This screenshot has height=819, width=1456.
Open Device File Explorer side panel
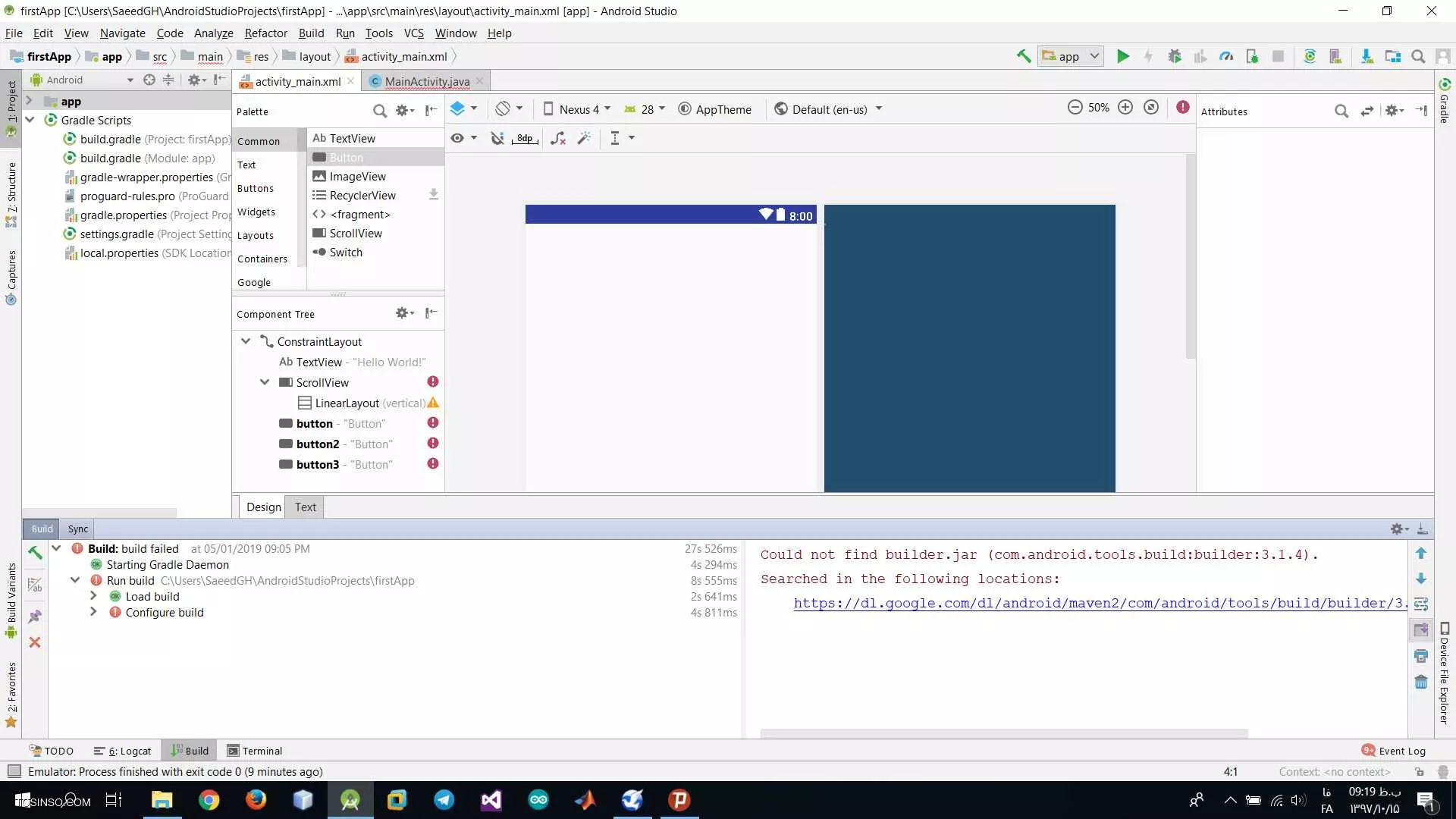click(x=1445, y=673)
